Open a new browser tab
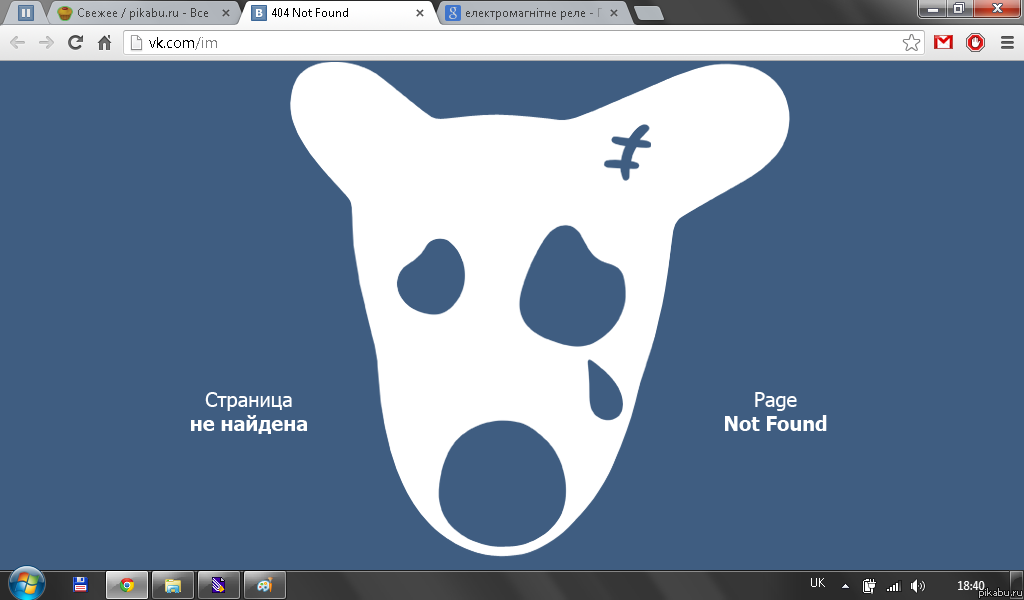Viewport: 1024px width, 600px height. coord(648,14)
